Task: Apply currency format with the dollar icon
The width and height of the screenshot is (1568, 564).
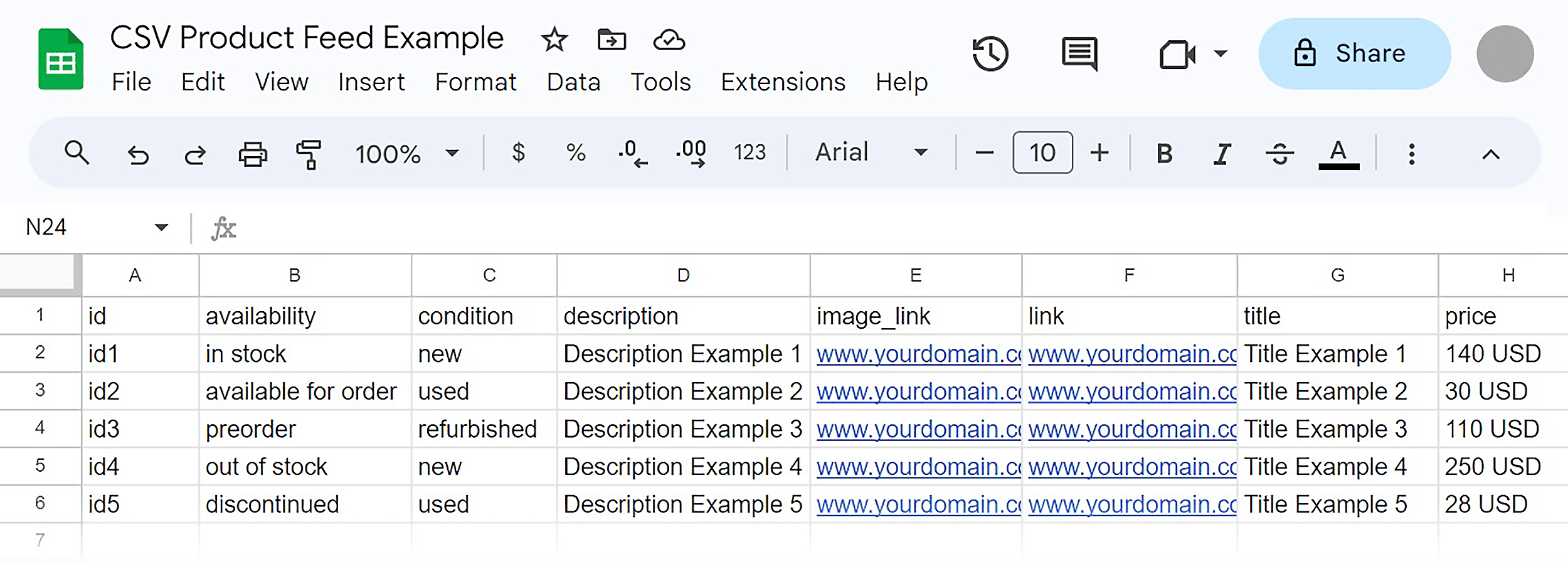Action: (518, 152)
